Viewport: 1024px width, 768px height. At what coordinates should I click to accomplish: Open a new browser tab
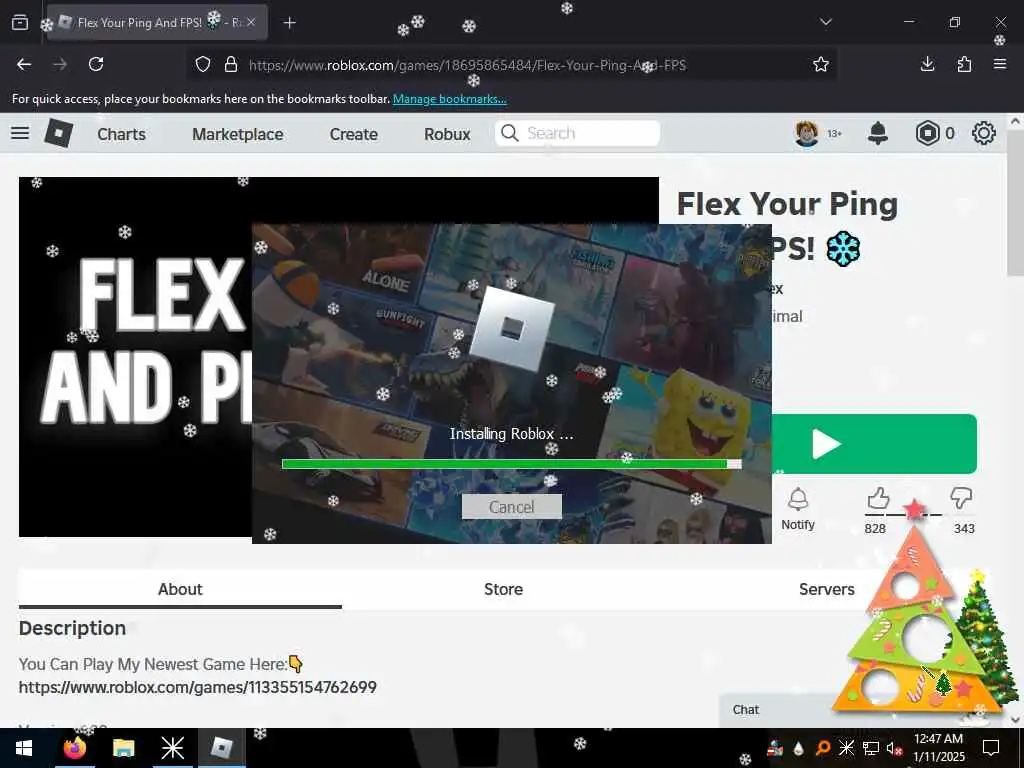coord(289,23)
